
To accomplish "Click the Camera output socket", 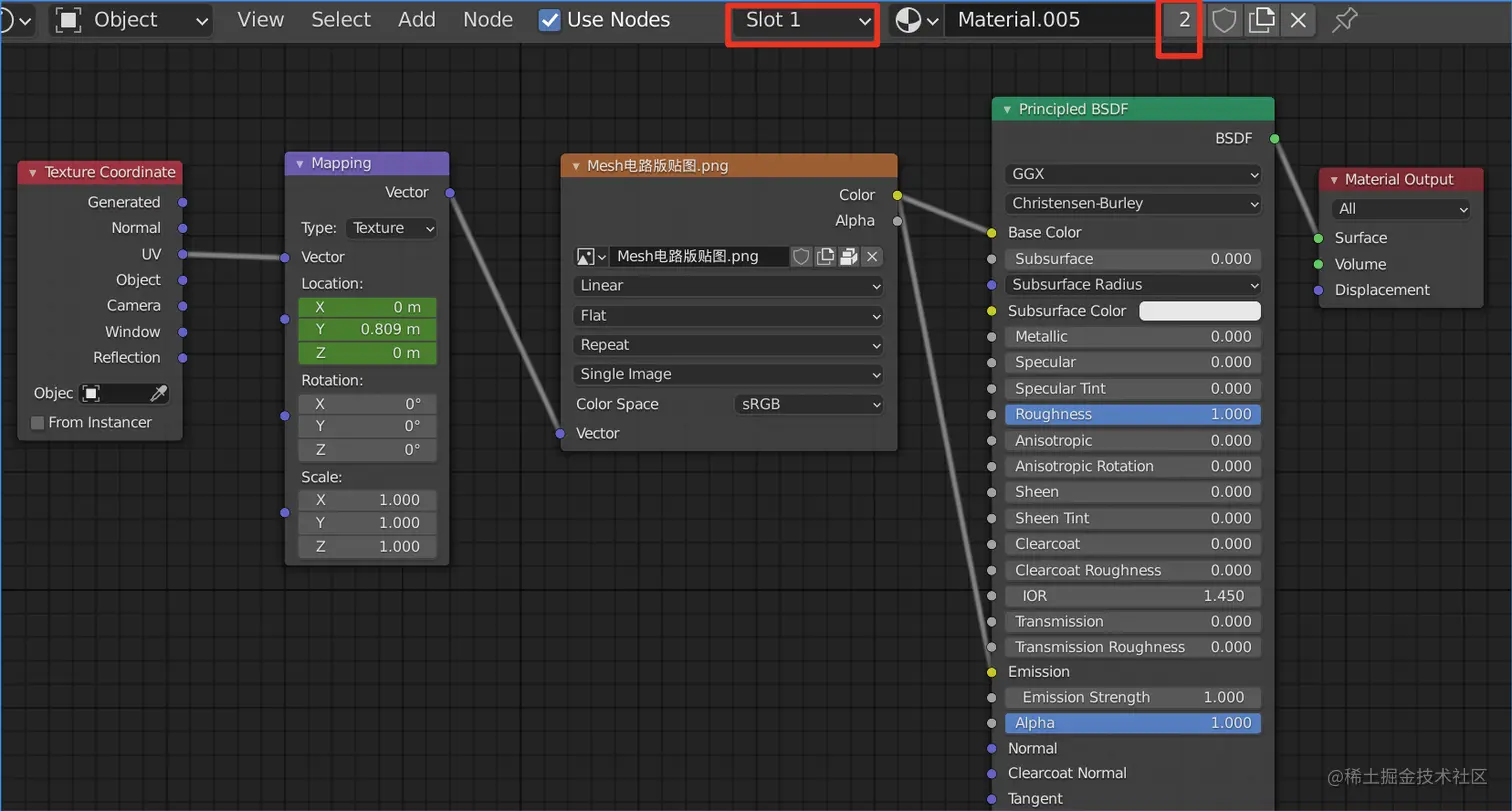I will coord(183,306).
